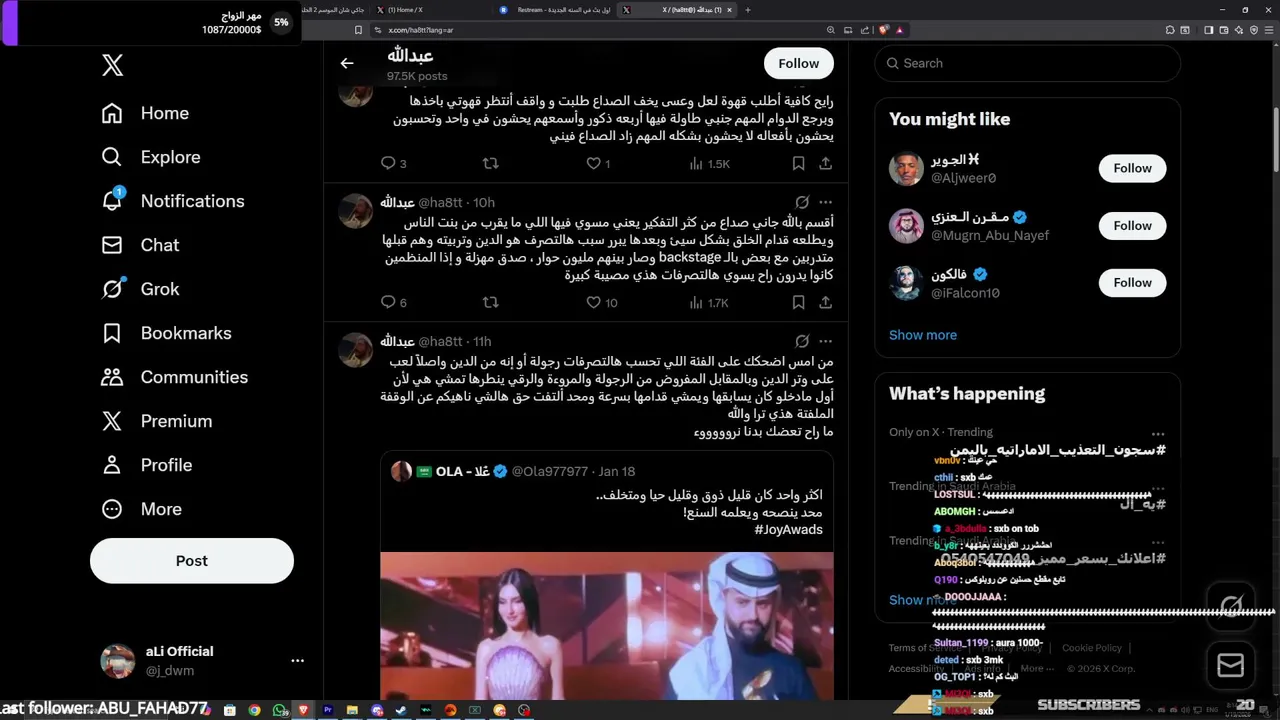Click the aLi Official account avatar
1280x720 pixels.
point(118,661)
